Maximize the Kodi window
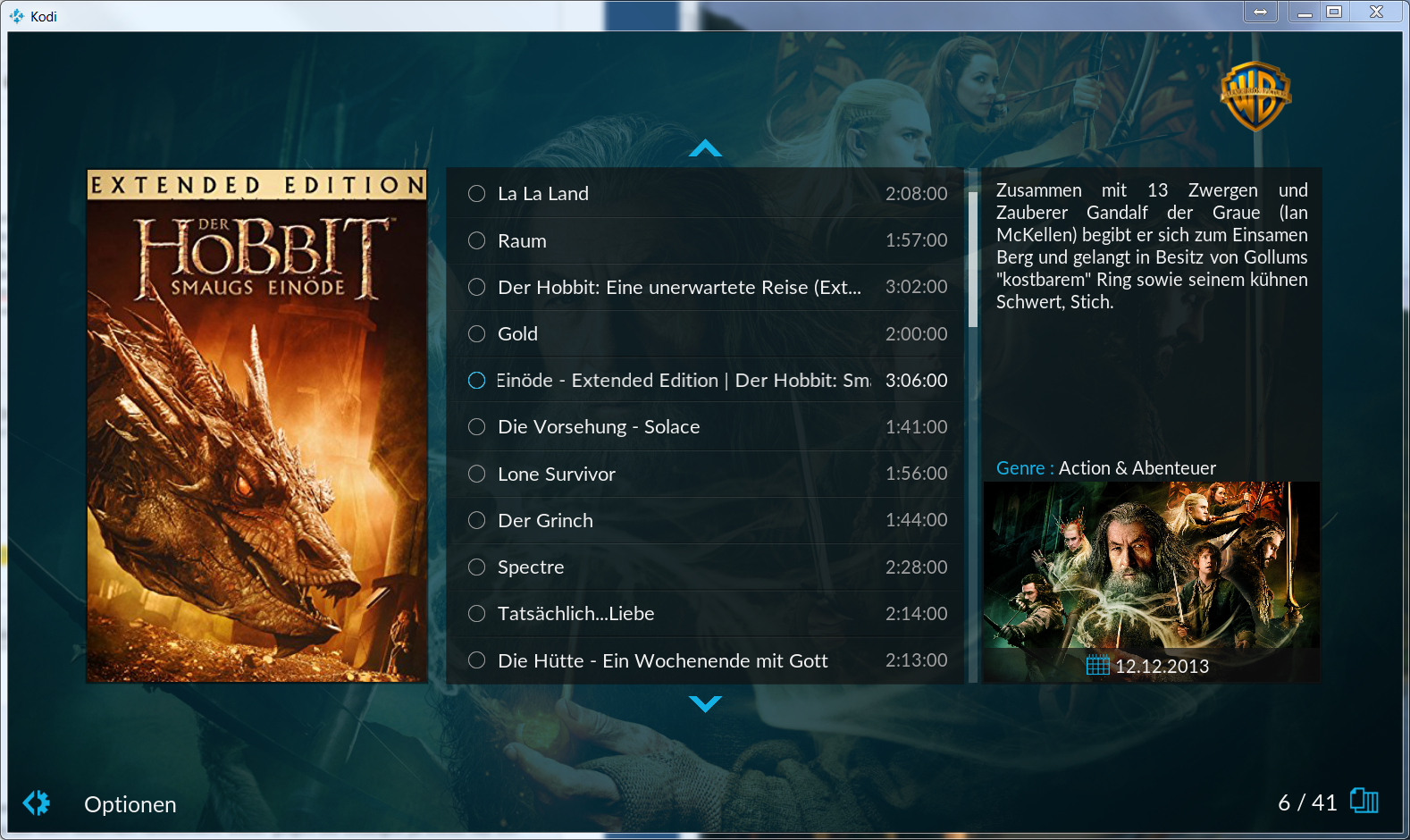1410x840 pixels. (x=1334, y=12)
